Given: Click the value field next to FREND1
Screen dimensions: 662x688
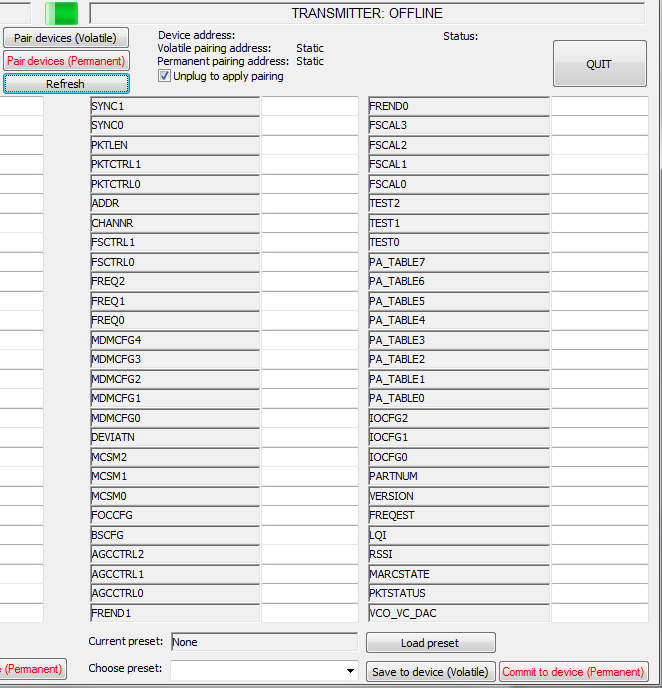Looking at the screenshot, I should [x=310, y=613].
